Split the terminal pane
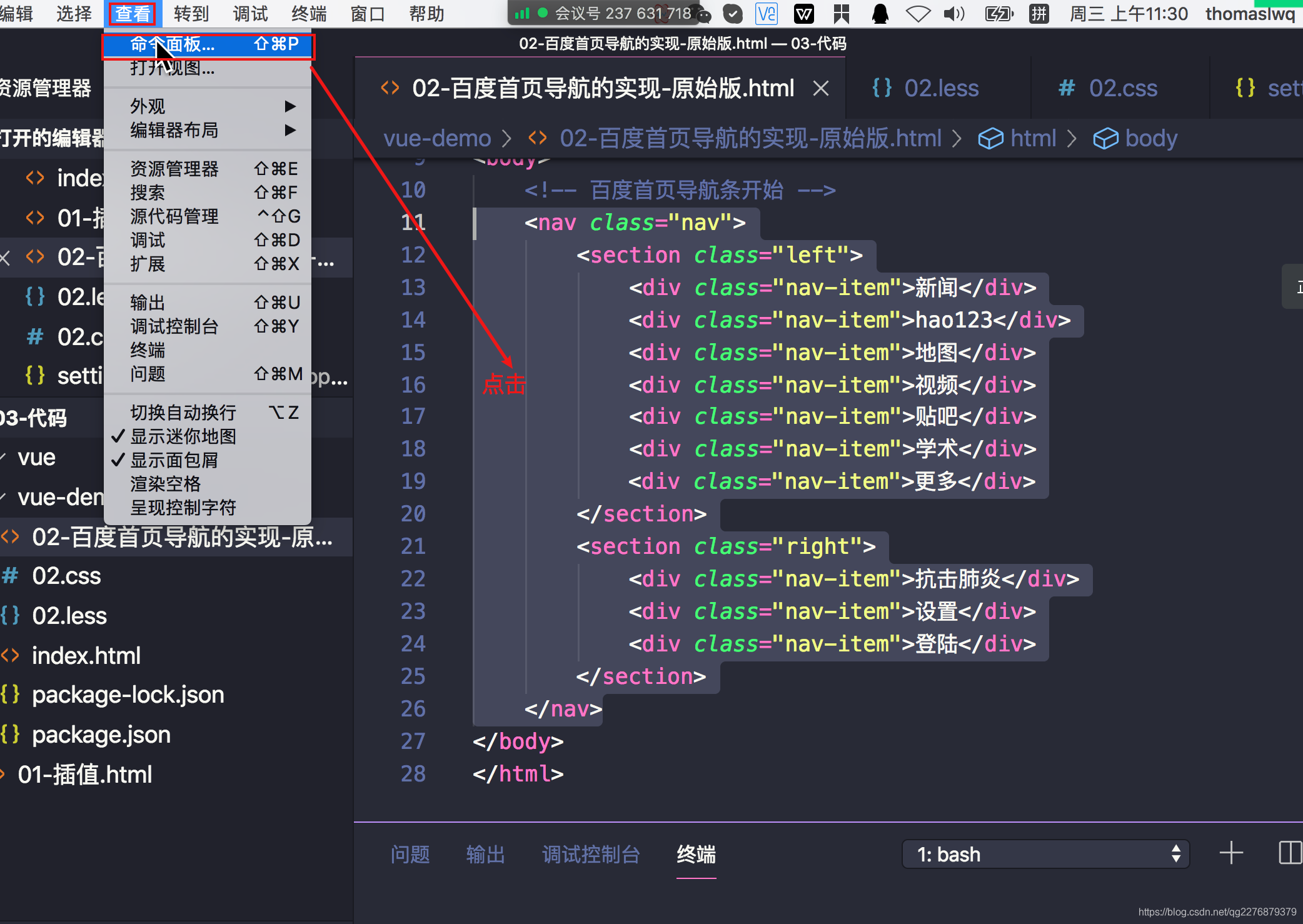This screenshot has width=1303, height=924. [1290, 853]
